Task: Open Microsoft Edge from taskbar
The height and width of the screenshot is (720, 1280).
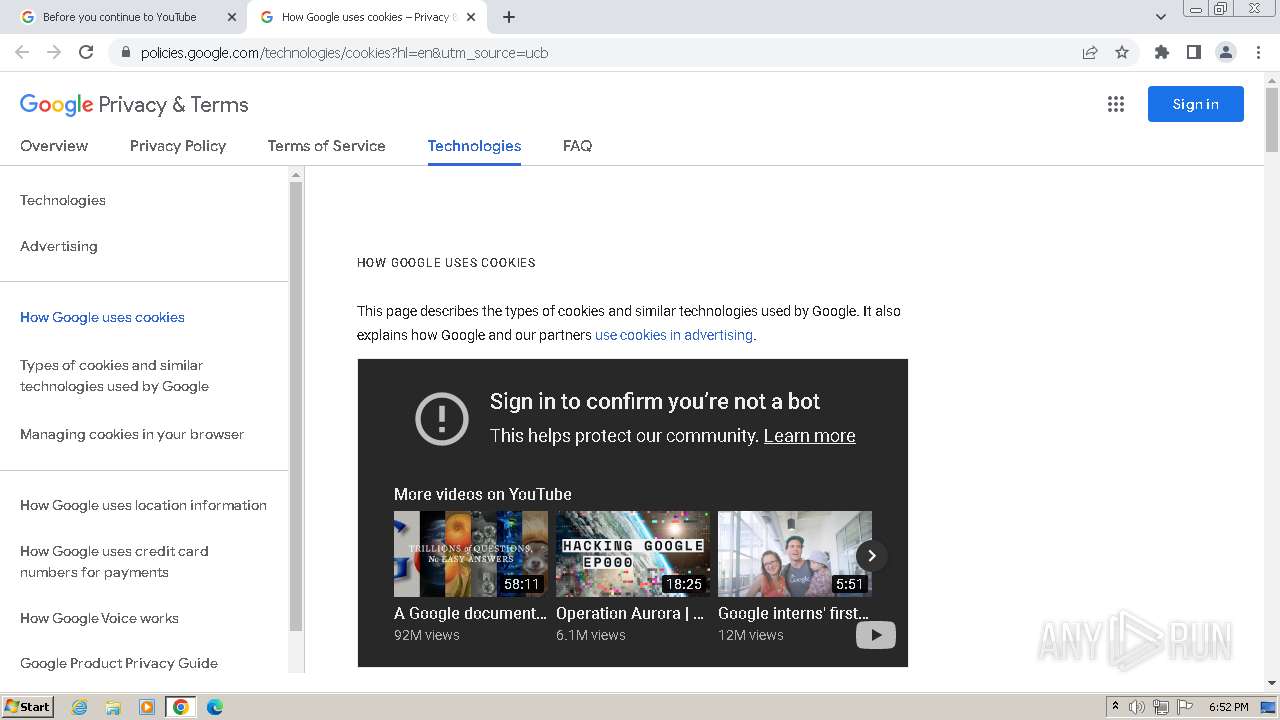Action: (215, 707)
